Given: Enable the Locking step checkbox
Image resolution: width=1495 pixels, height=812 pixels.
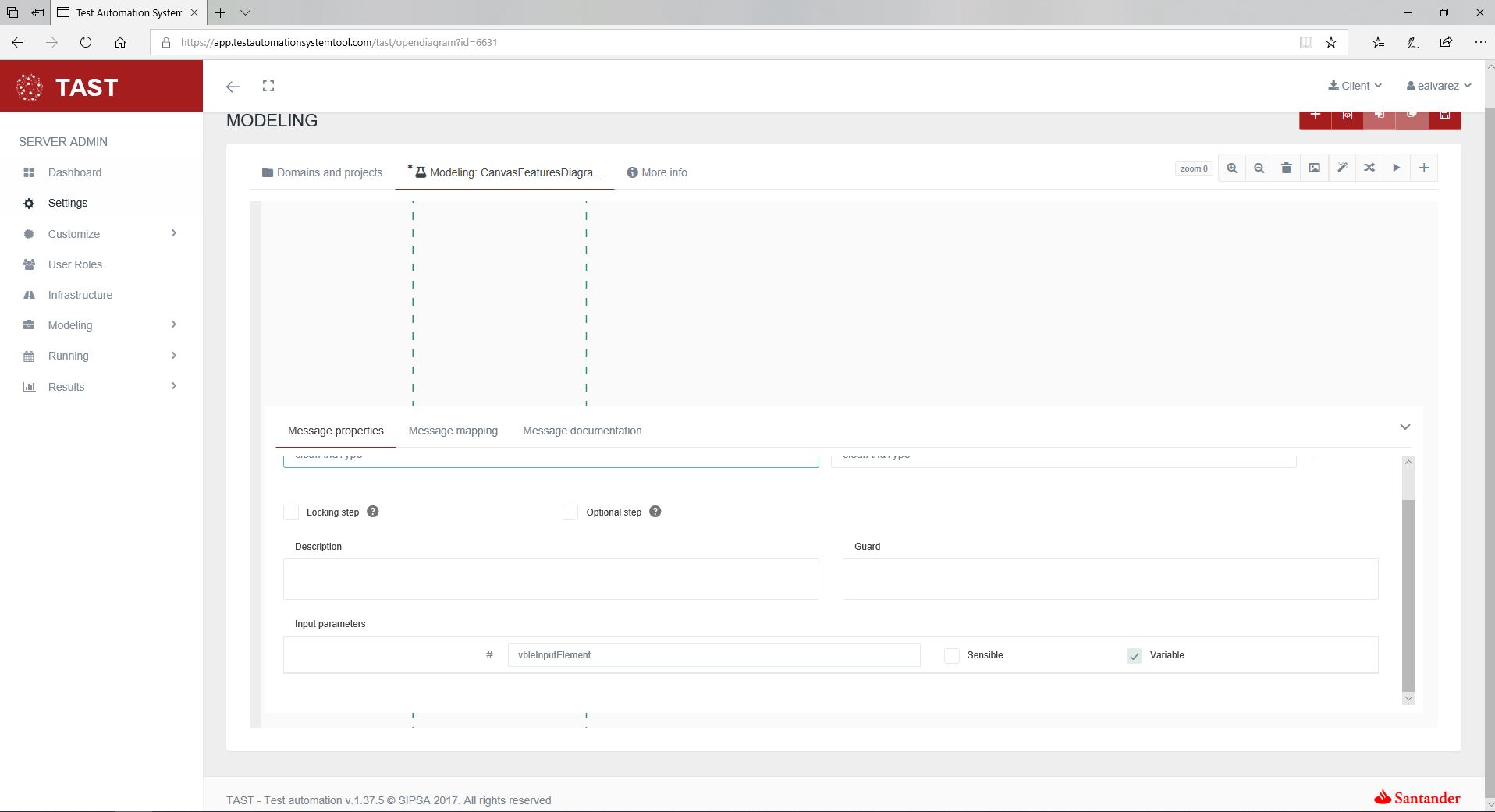Looking at the screenshot, I should [x=291, y=512].
